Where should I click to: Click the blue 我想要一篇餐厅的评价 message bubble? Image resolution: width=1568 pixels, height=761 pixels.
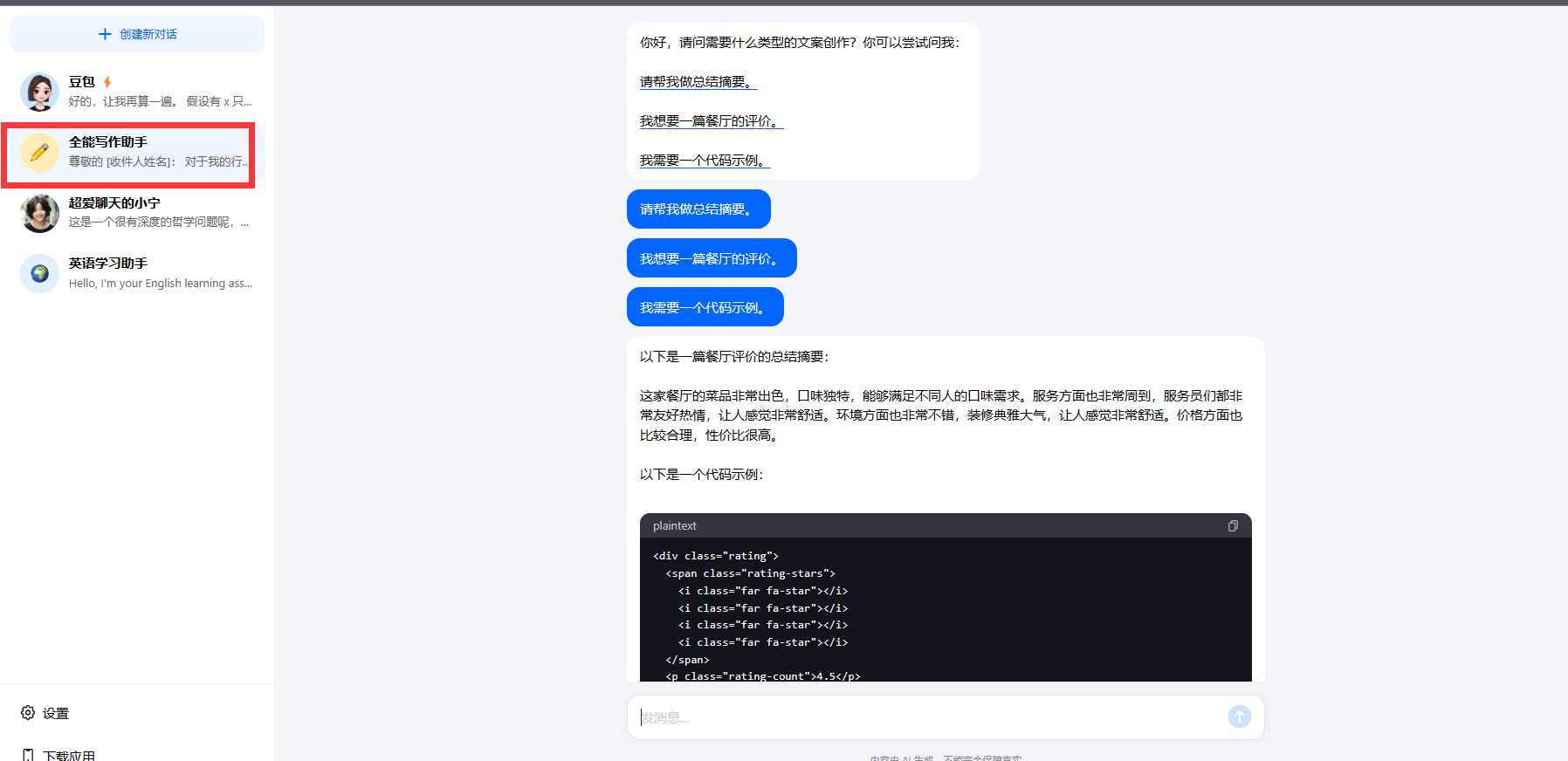(x=711, y=258)
